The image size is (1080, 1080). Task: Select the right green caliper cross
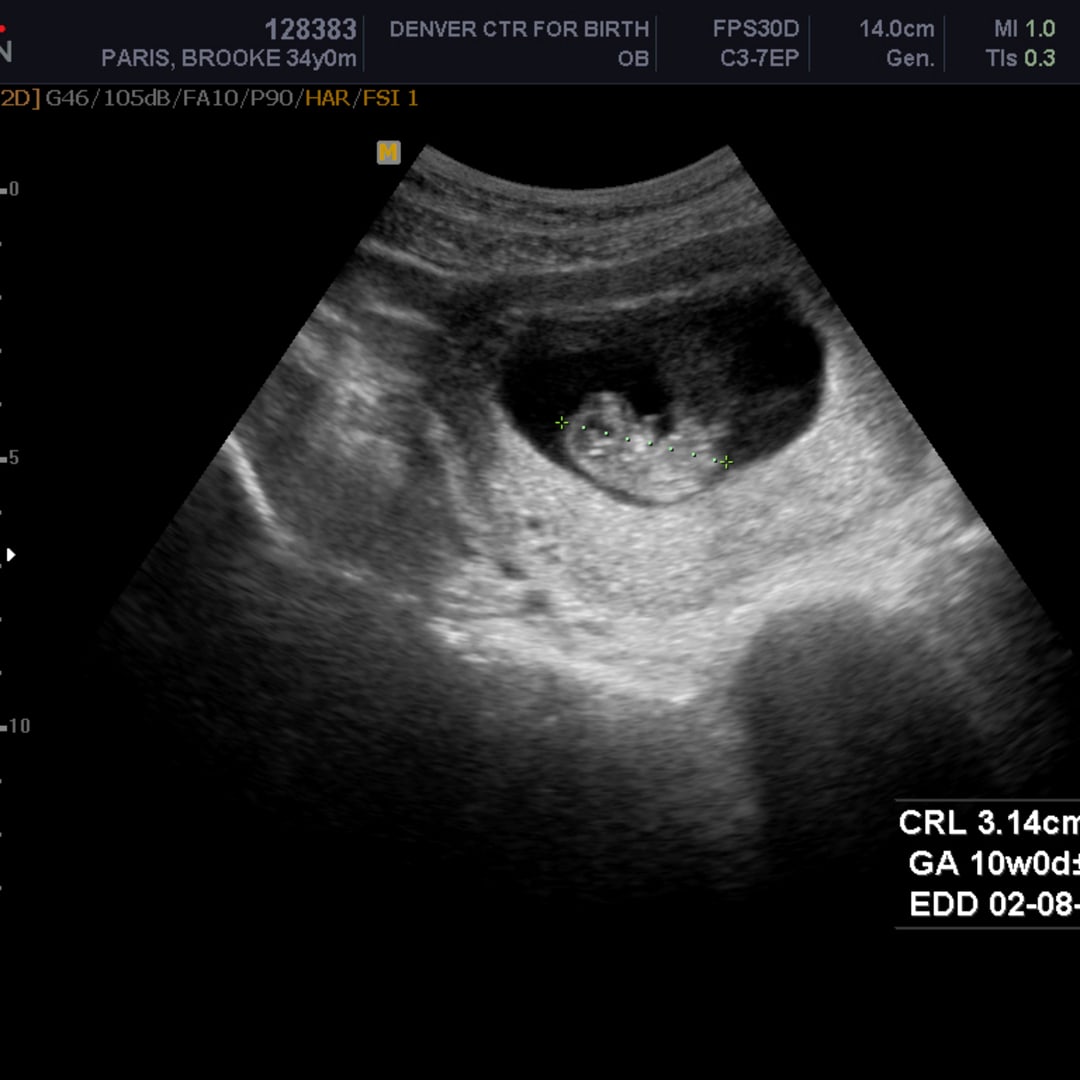(726, 462)
